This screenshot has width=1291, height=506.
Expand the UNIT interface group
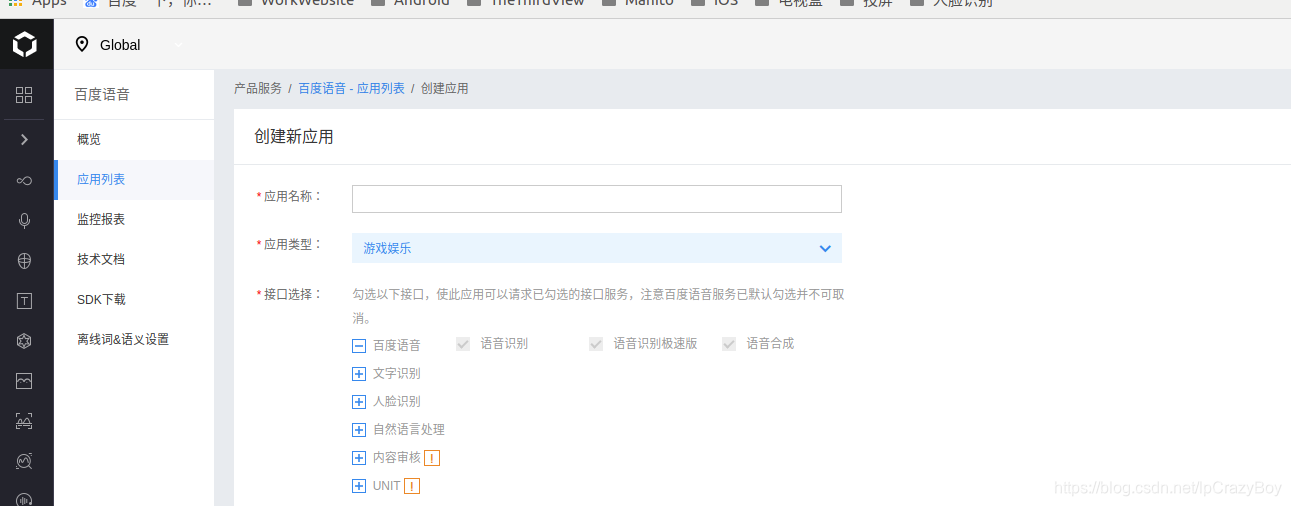pyautogui.click(x=359, y=486)
